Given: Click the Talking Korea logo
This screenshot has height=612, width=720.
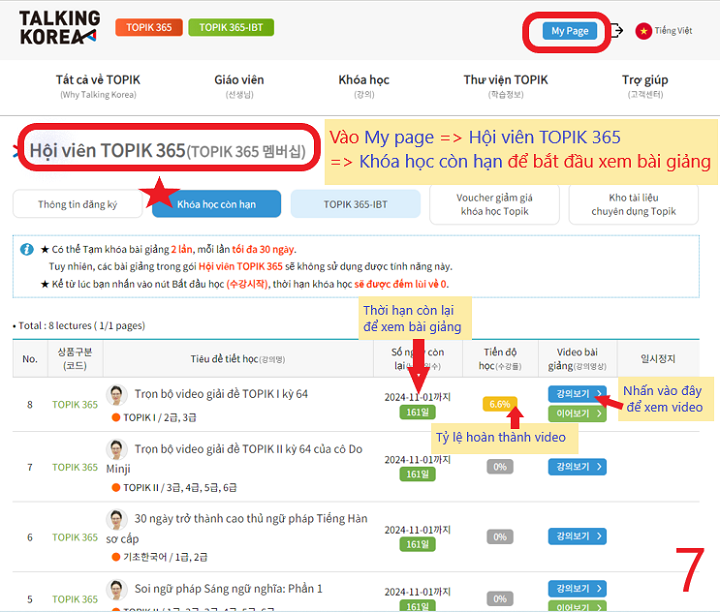Looking at the screenshot, I should click(x=59, y=28).
